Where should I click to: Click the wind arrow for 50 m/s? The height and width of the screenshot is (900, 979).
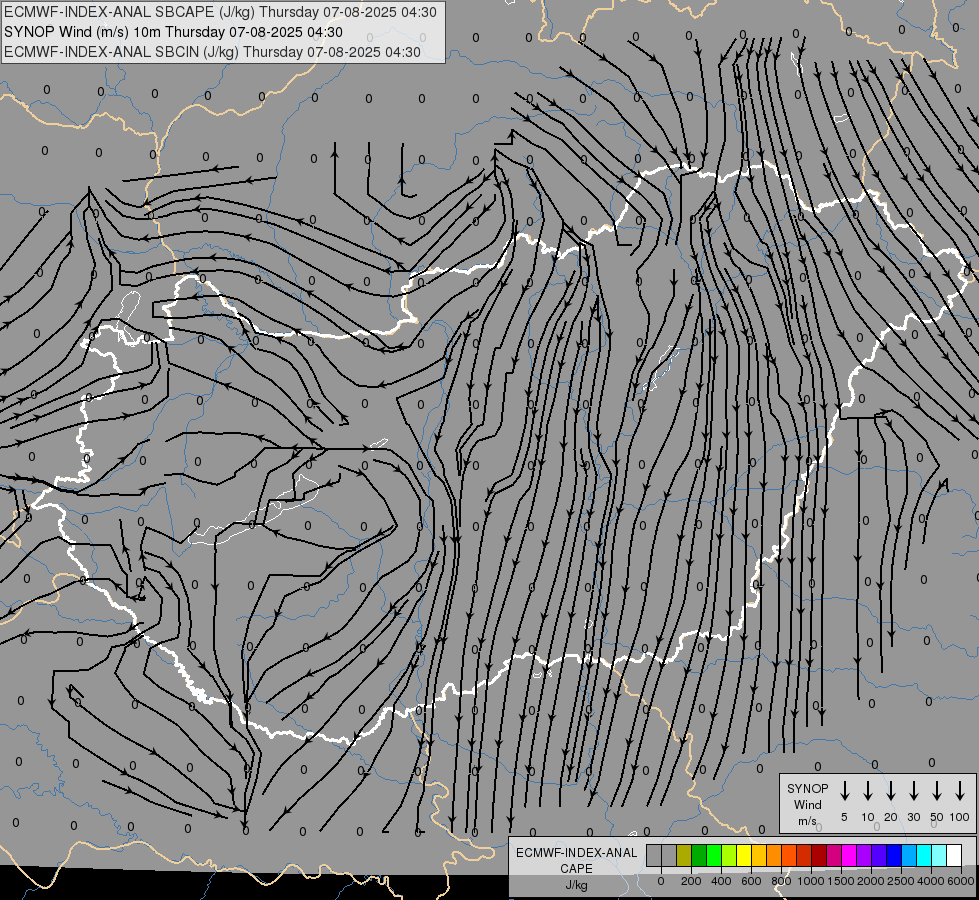(937, 791)
